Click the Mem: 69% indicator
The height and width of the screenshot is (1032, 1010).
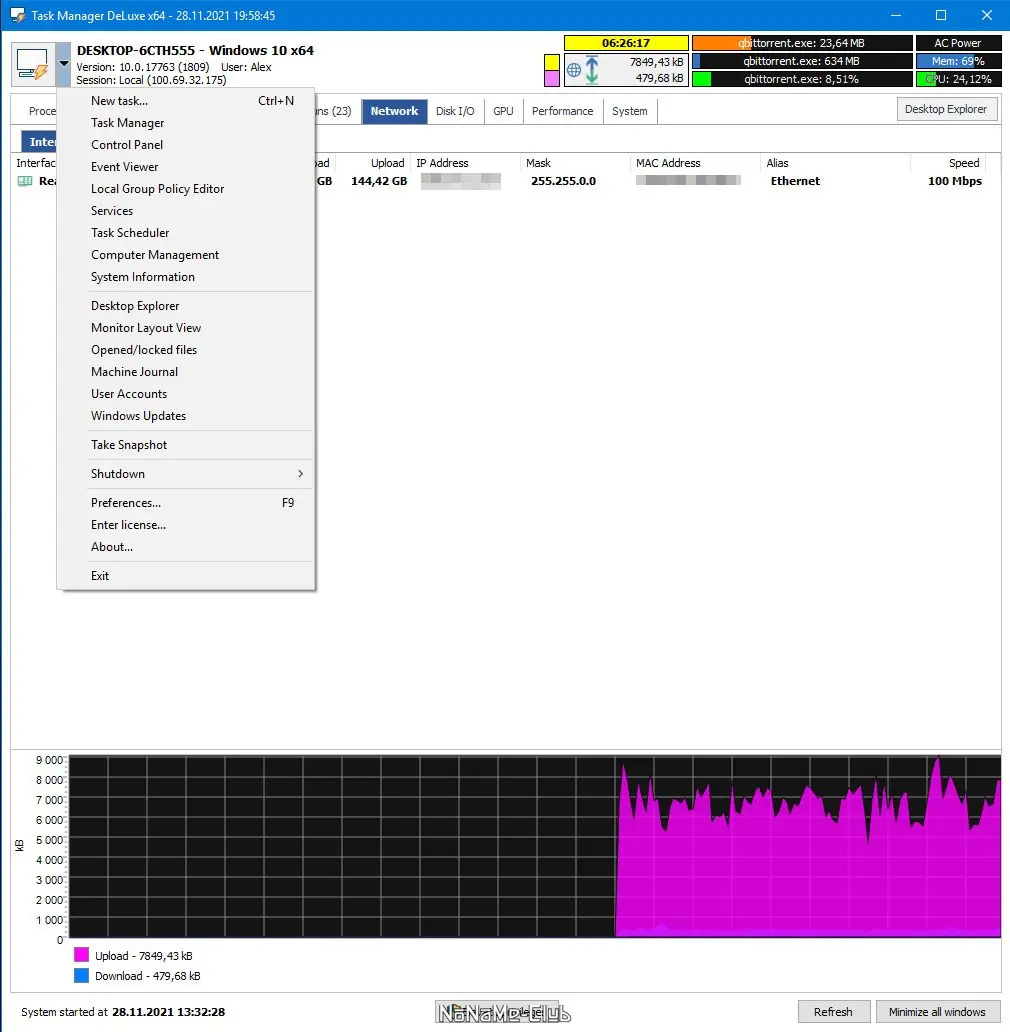coord(957,61)
